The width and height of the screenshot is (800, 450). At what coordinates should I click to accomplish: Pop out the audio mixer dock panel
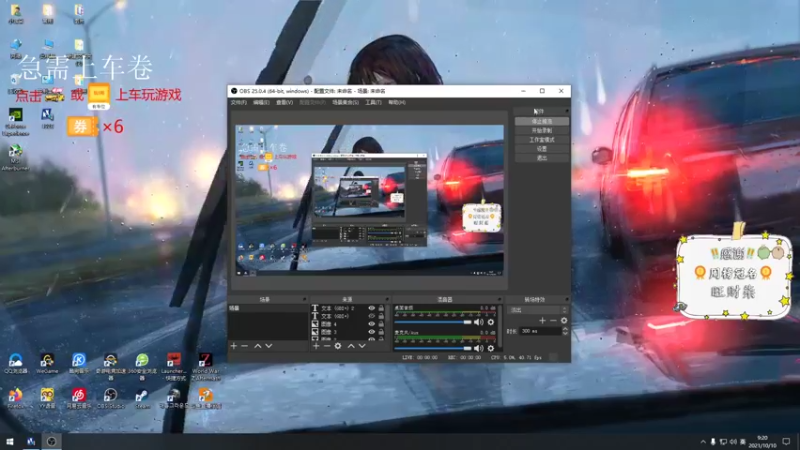point(499,299)
